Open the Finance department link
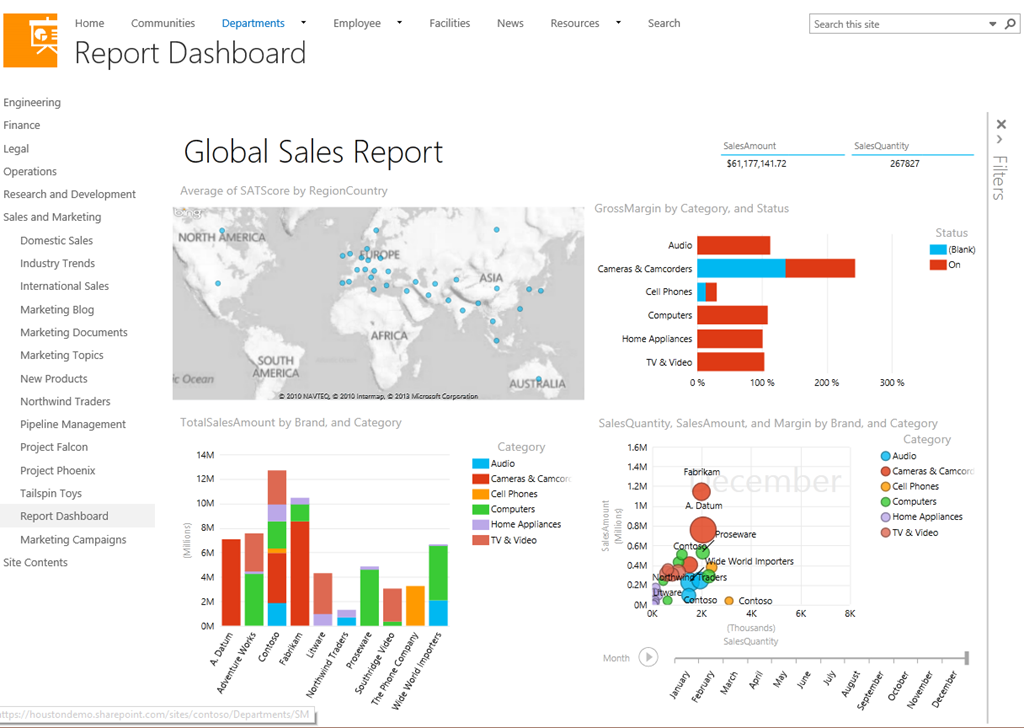 [22, 125]
